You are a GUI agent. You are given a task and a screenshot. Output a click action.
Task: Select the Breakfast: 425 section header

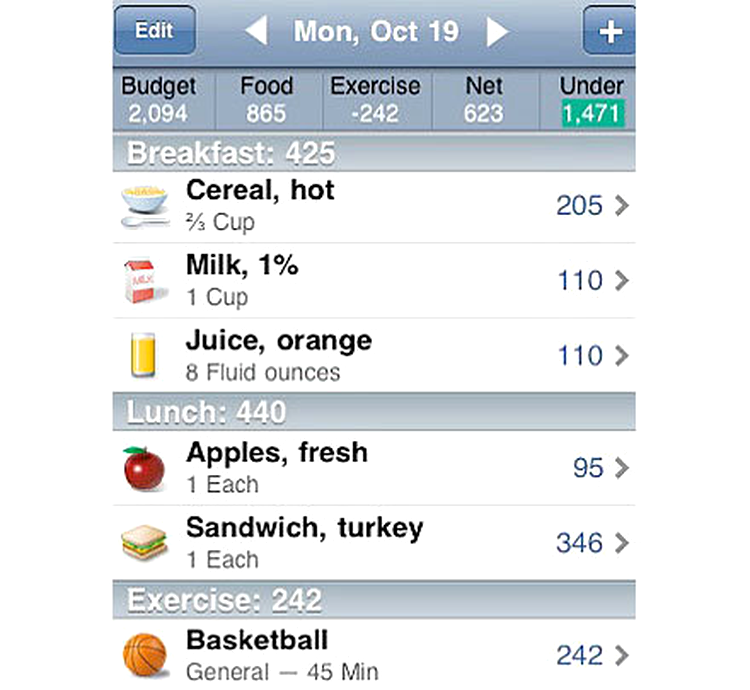tap(374, 153)
